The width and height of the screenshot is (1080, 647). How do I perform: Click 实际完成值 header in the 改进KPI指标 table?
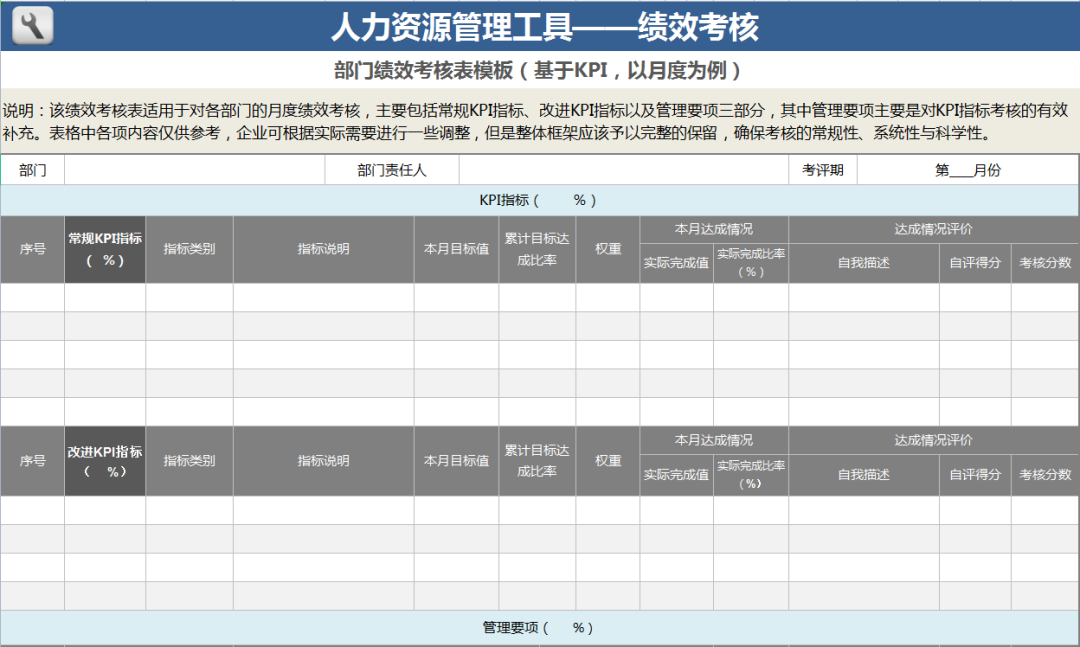(x=676, y=475)
